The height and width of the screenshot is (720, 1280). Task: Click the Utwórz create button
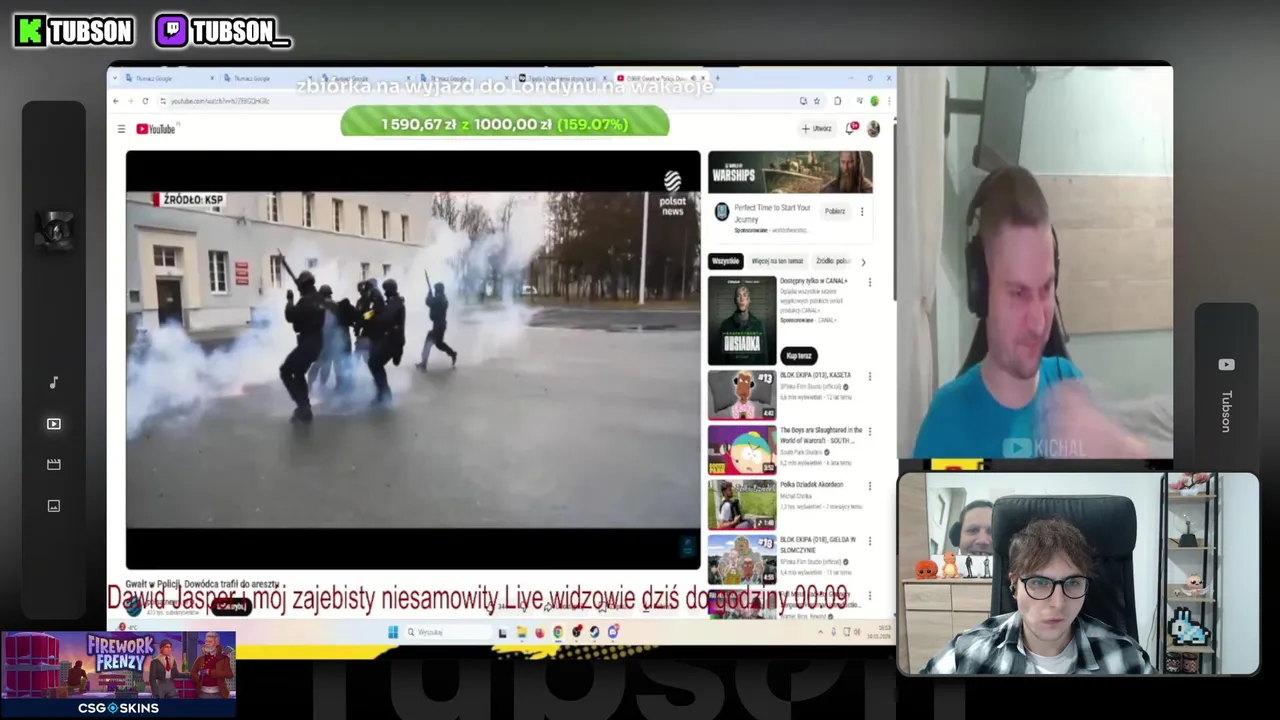click(816, 128)
